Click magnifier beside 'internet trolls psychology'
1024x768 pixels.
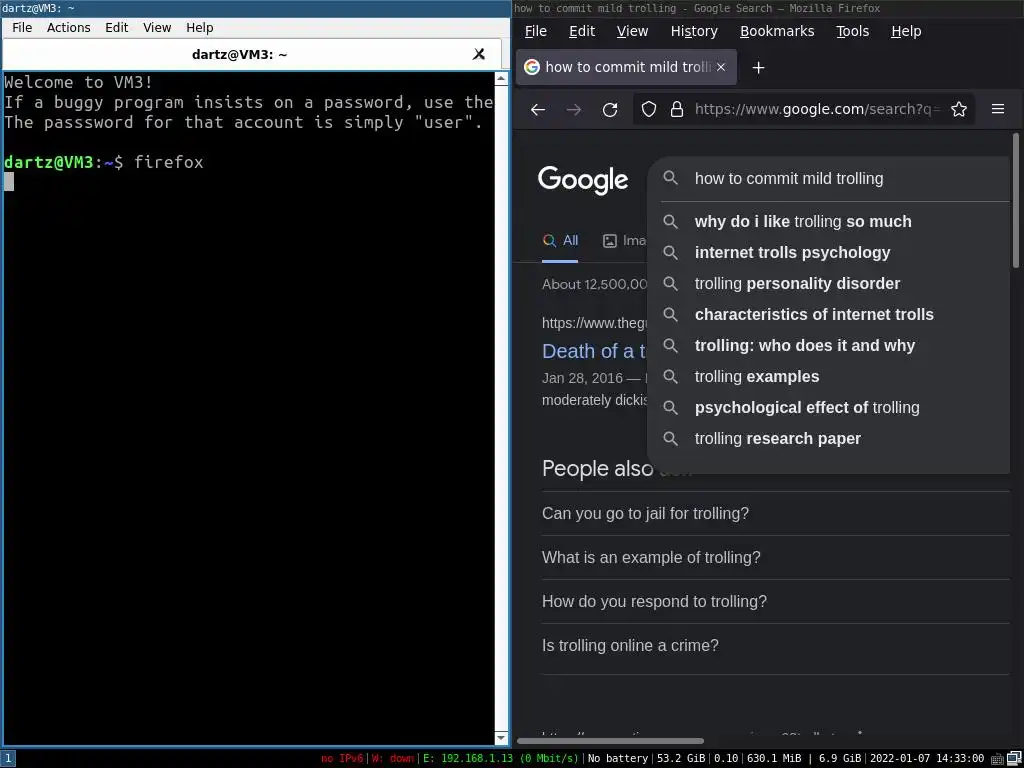[671, 252]
